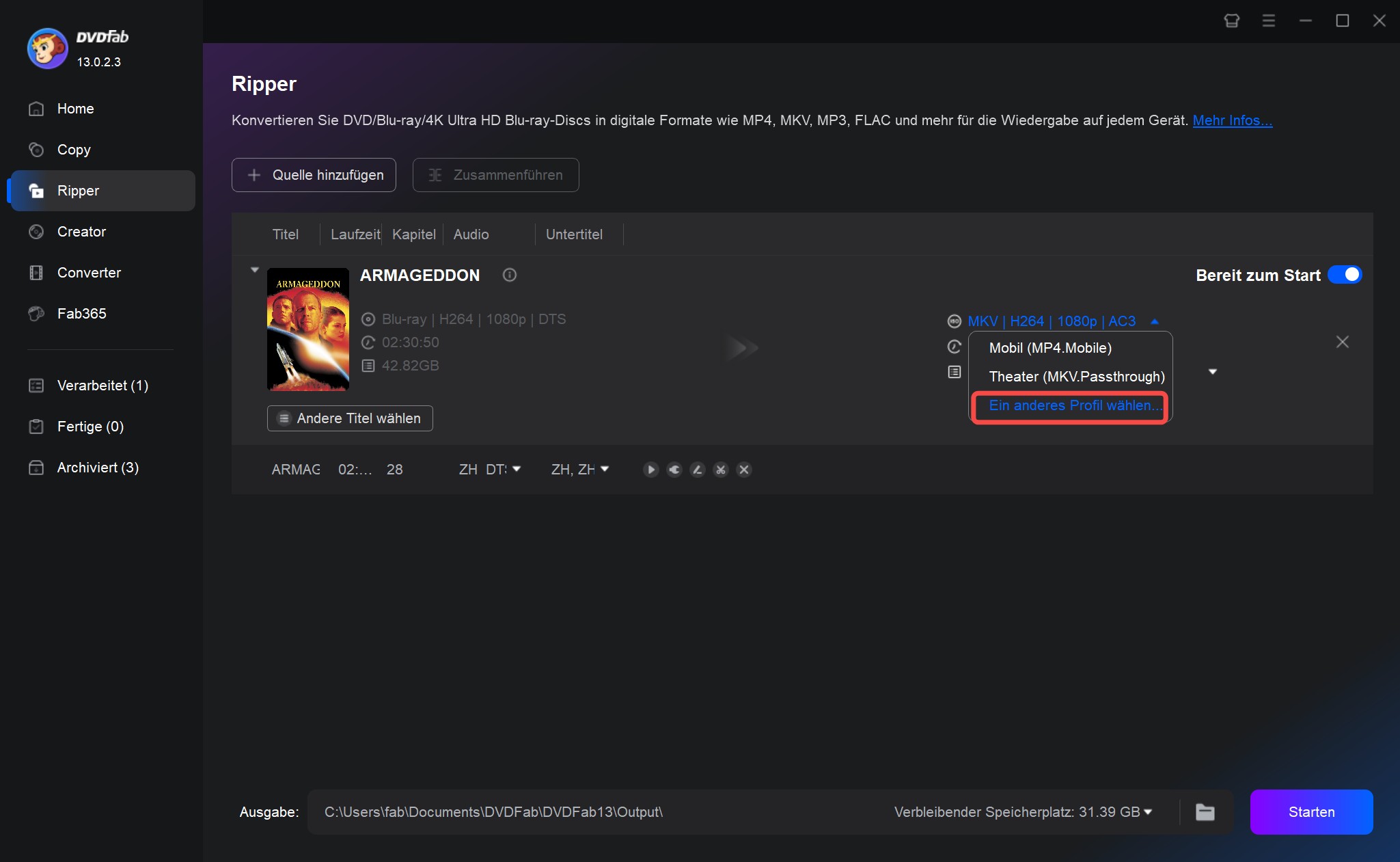This screenshot has height=862, width=1400.
Task: Open advanced settings wrench icon for title
Action: [674, 470]
